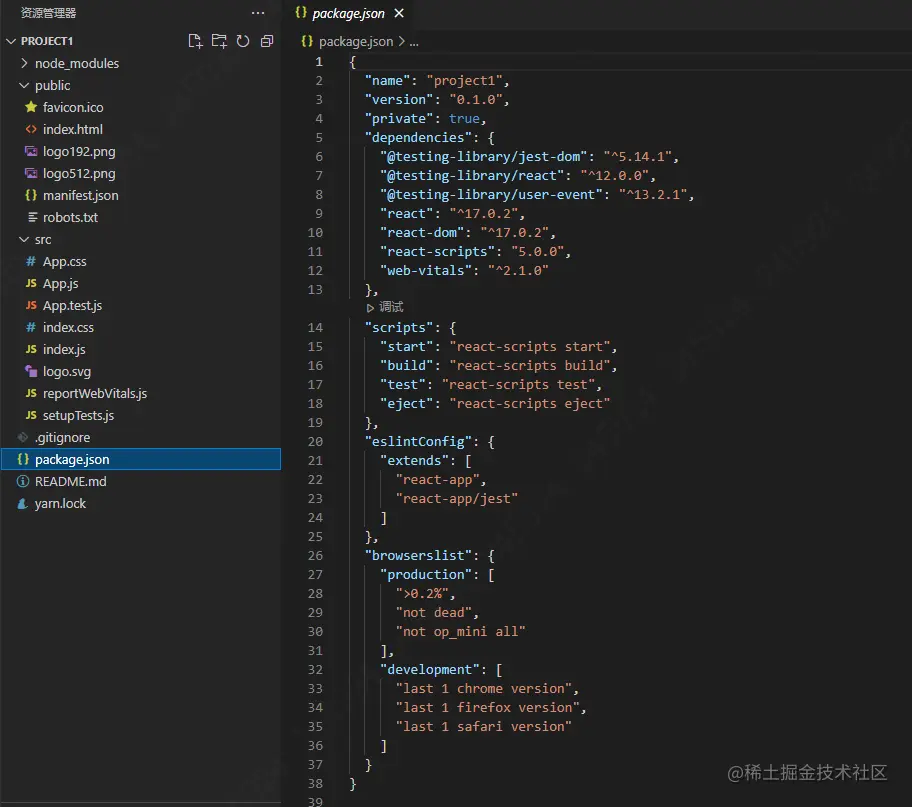This screenshot has width=912, height=807.
Task: Refresh the explorer with the refresh icon
Action: pos(243,41)
